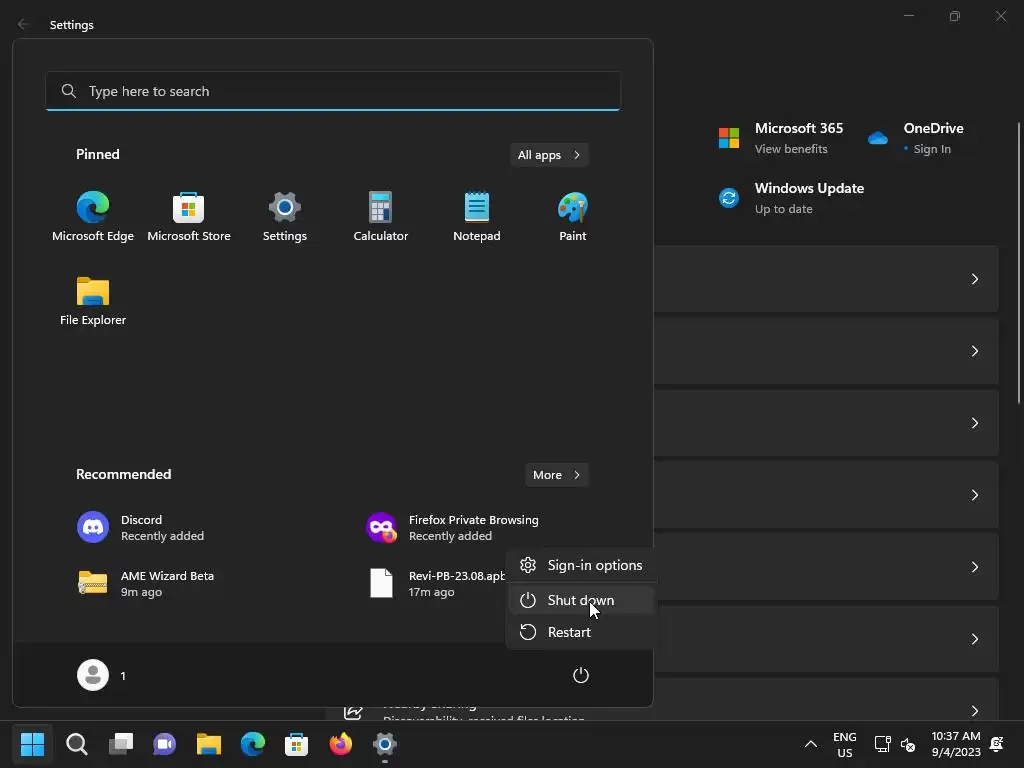Open Microsoft Edge from taskbar
Screen dimensions: 1024x768
coord(253,744)
